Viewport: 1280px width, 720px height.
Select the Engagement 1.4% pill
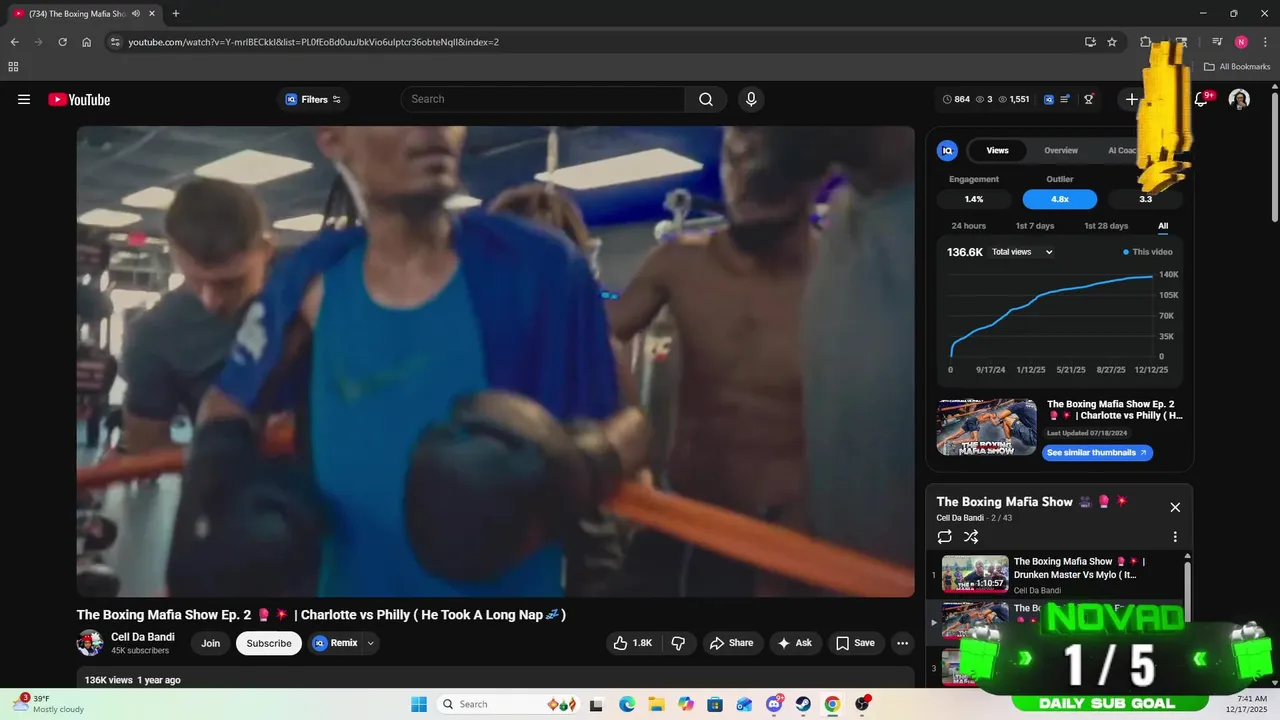point(974,199)
